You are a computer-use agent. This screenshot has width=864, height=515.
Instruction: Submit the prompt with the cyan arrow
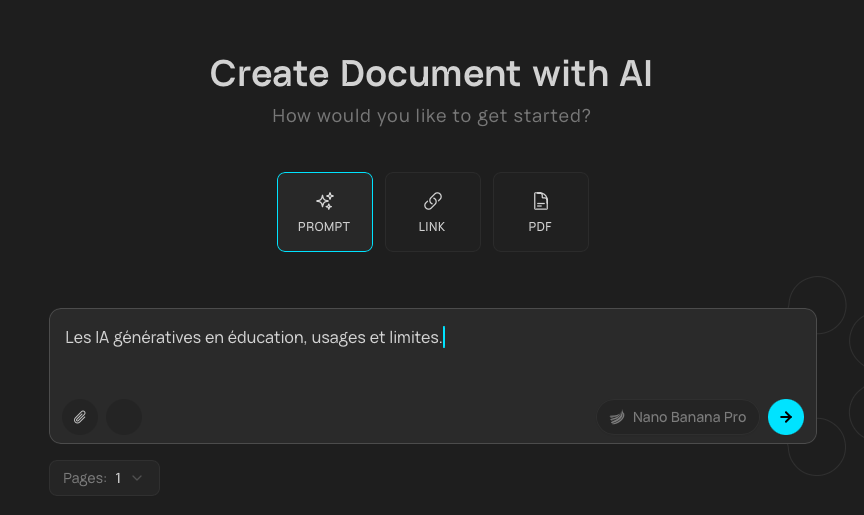pyautogui.click(x=785, y=417)
